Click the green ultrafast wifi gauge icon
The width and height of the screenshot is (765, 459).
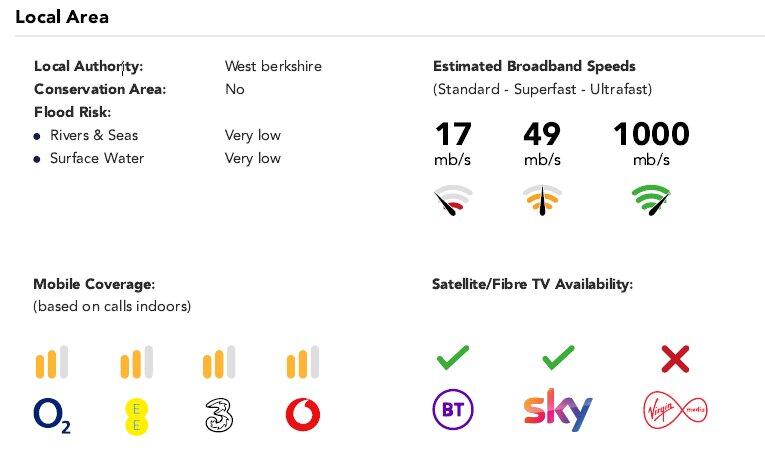coord(651,200)
